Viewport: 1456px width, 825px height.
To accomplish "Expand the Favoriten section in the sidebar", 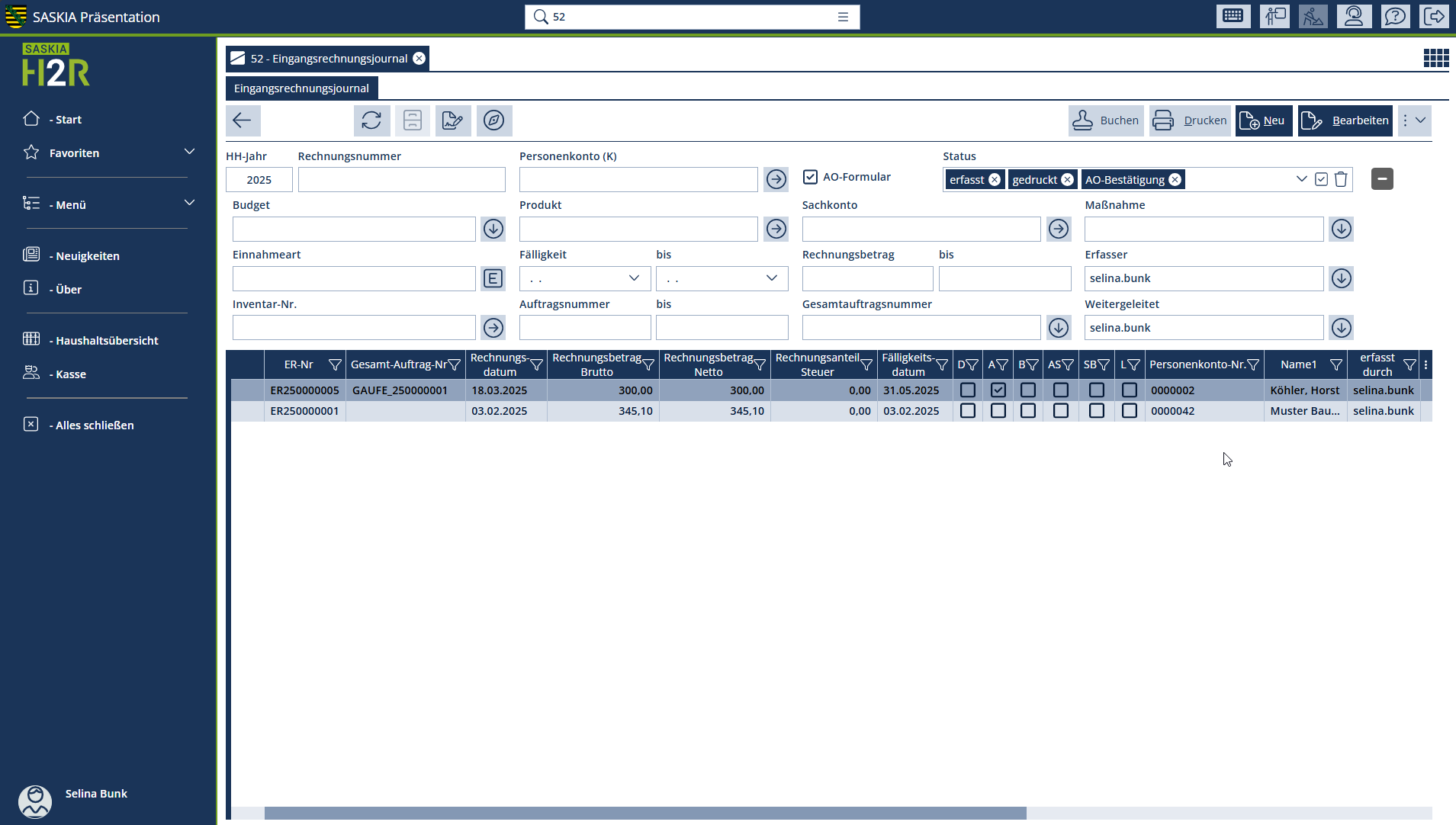I will (x=189, y=152).
